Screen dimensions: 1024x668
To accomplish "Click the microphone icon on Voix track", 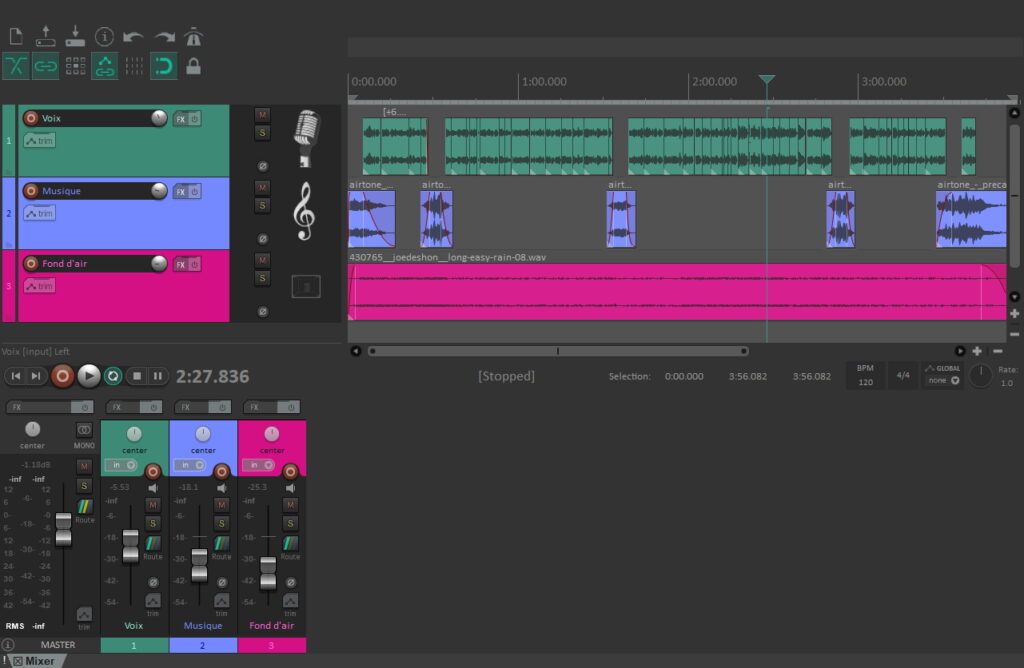I will pos(306,140).
